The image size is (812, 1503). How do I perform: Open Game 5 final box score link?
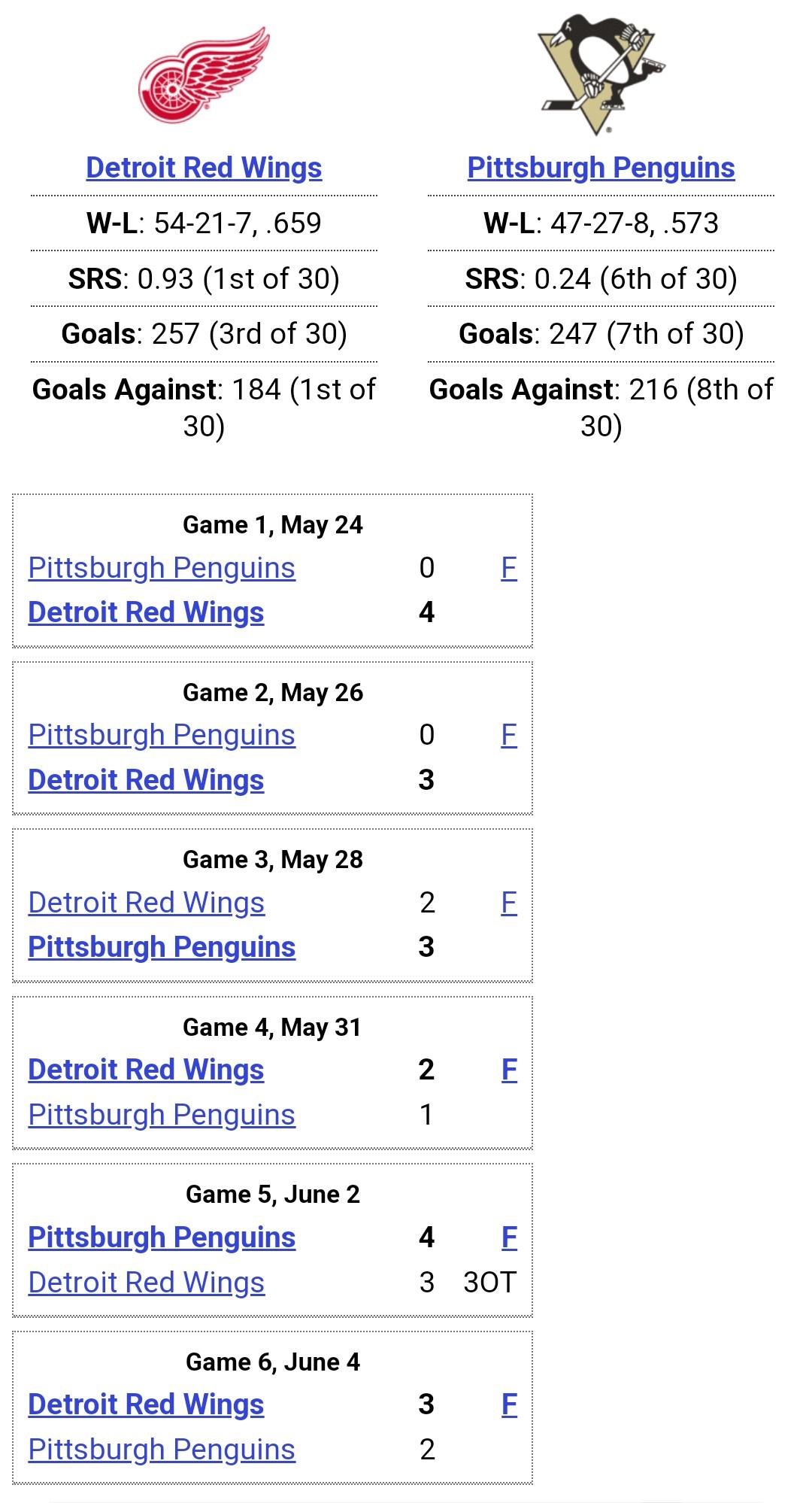point(509,1237)
